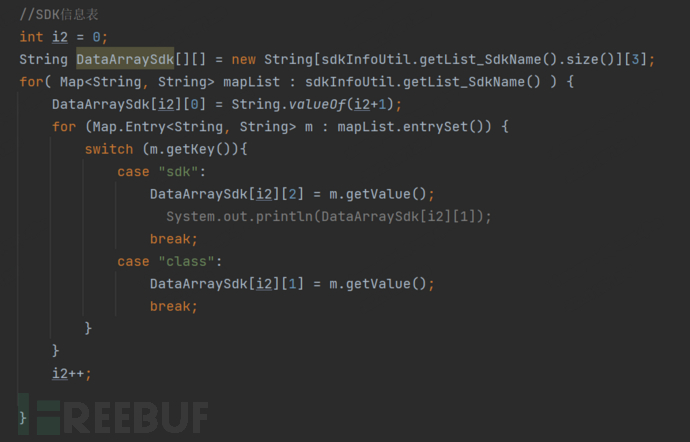This screenshot has height=442, width=690.
Task: Click the //SDK comment line
Action: point(59,15)
